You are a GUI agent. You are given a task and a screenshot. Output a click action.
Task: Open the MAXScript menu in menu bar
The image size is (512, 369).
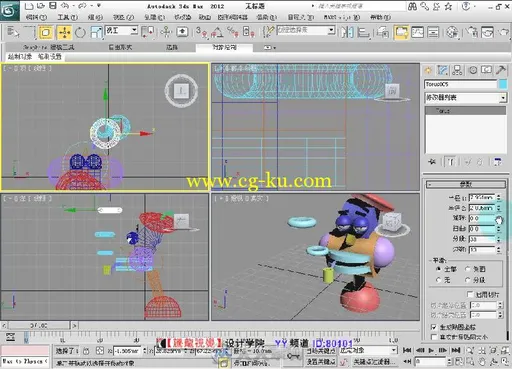pos(342,17)
